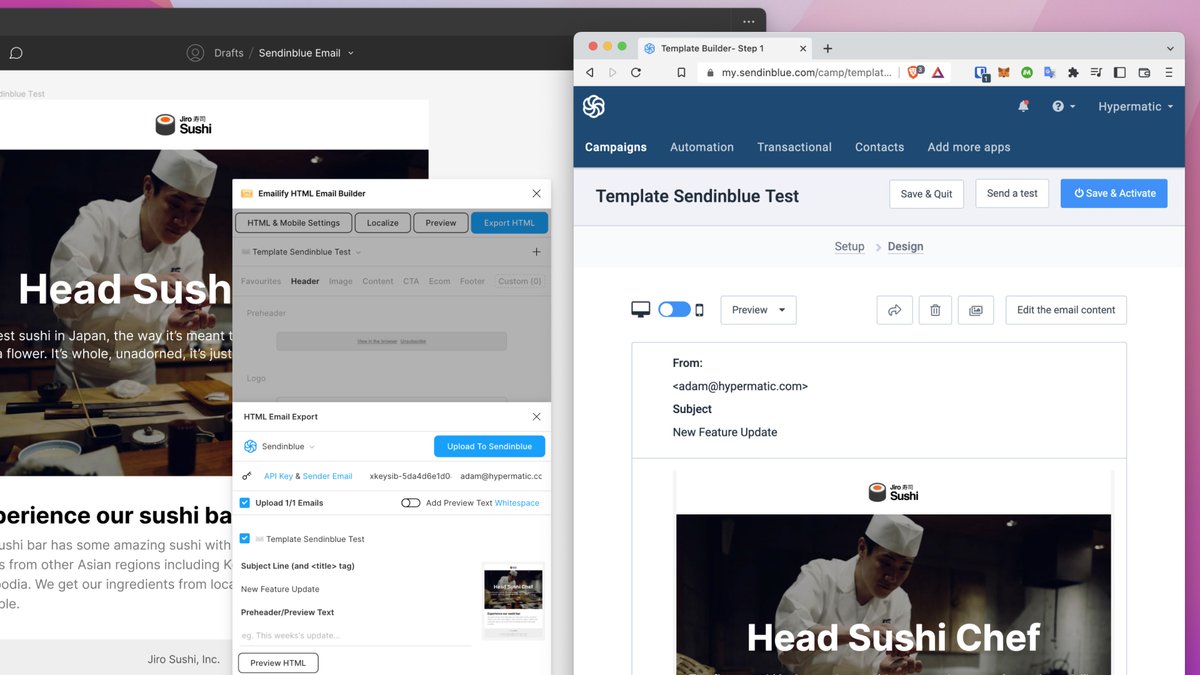Open the Preview dropdown in Sendinblue
This screenshot has width=1200, height=675.
tap(758, 310)
